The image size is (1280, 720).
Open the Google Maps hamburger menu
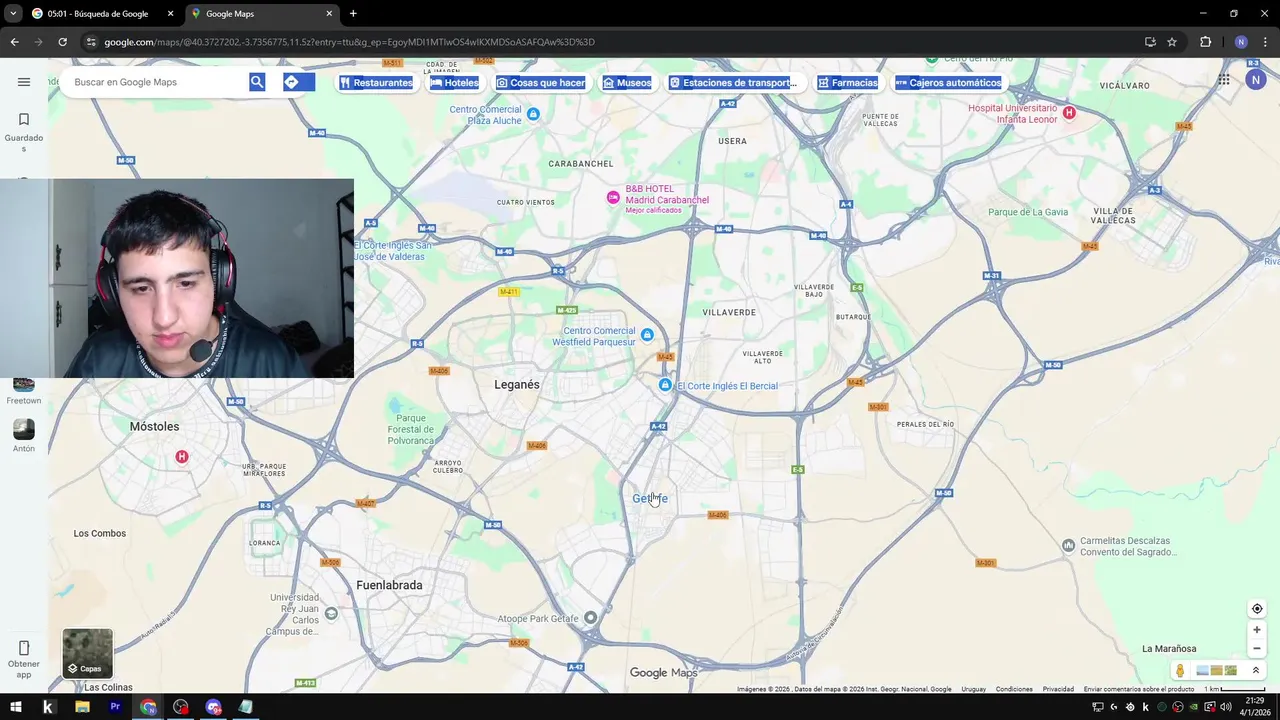24,82
